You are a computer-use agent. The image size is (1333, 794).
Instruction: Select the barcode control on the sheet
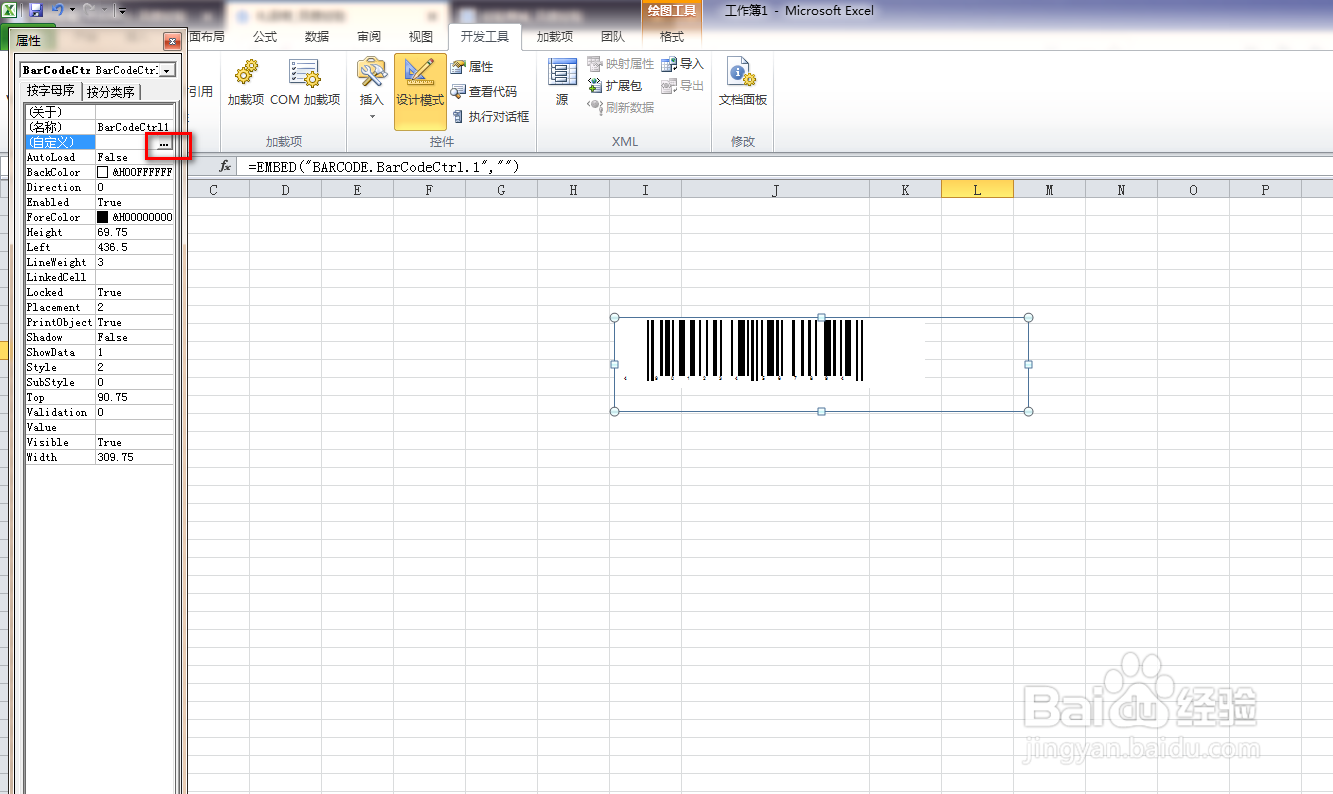[821, 364]
